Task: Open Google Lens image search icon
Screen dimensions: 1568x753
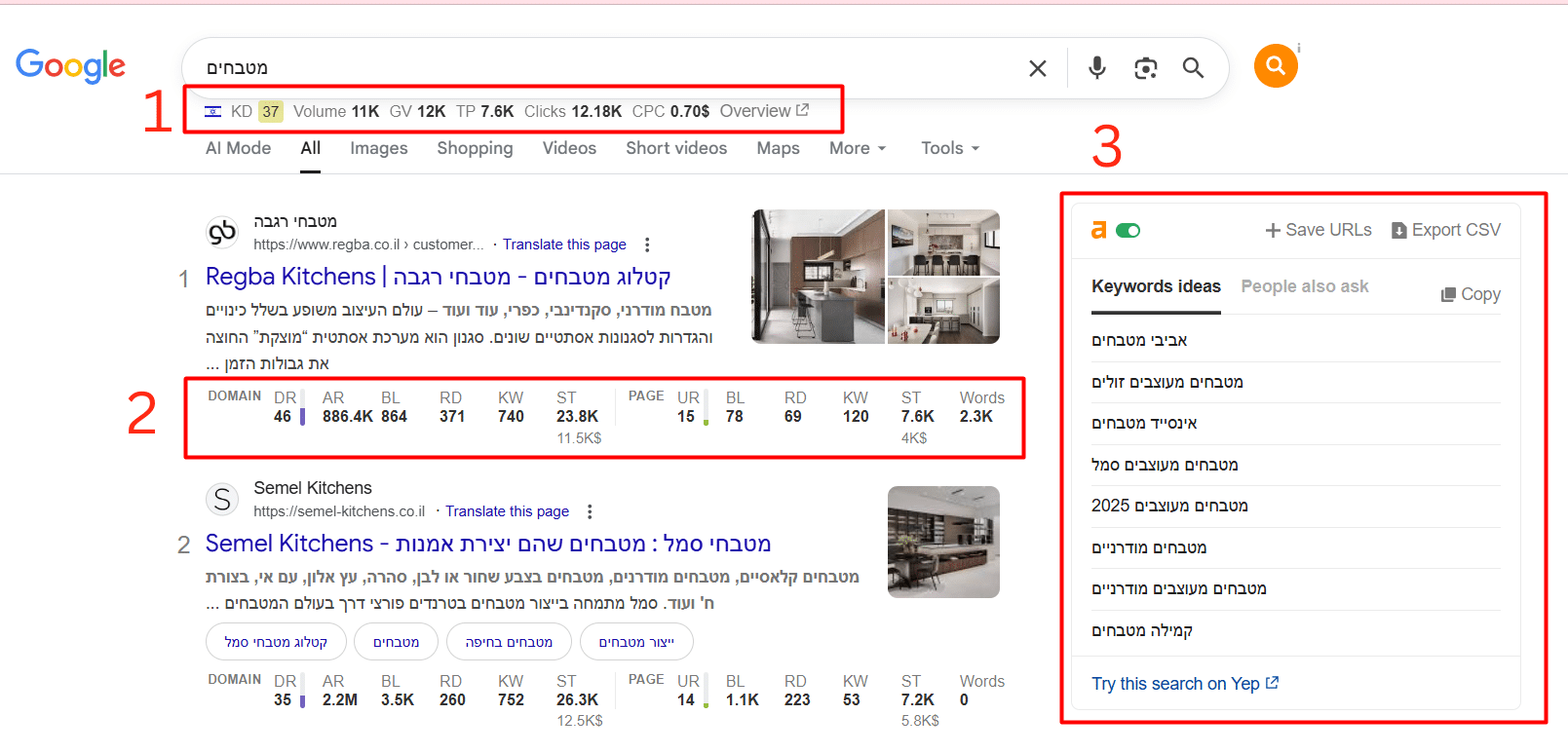Action: click(1146, 68)
